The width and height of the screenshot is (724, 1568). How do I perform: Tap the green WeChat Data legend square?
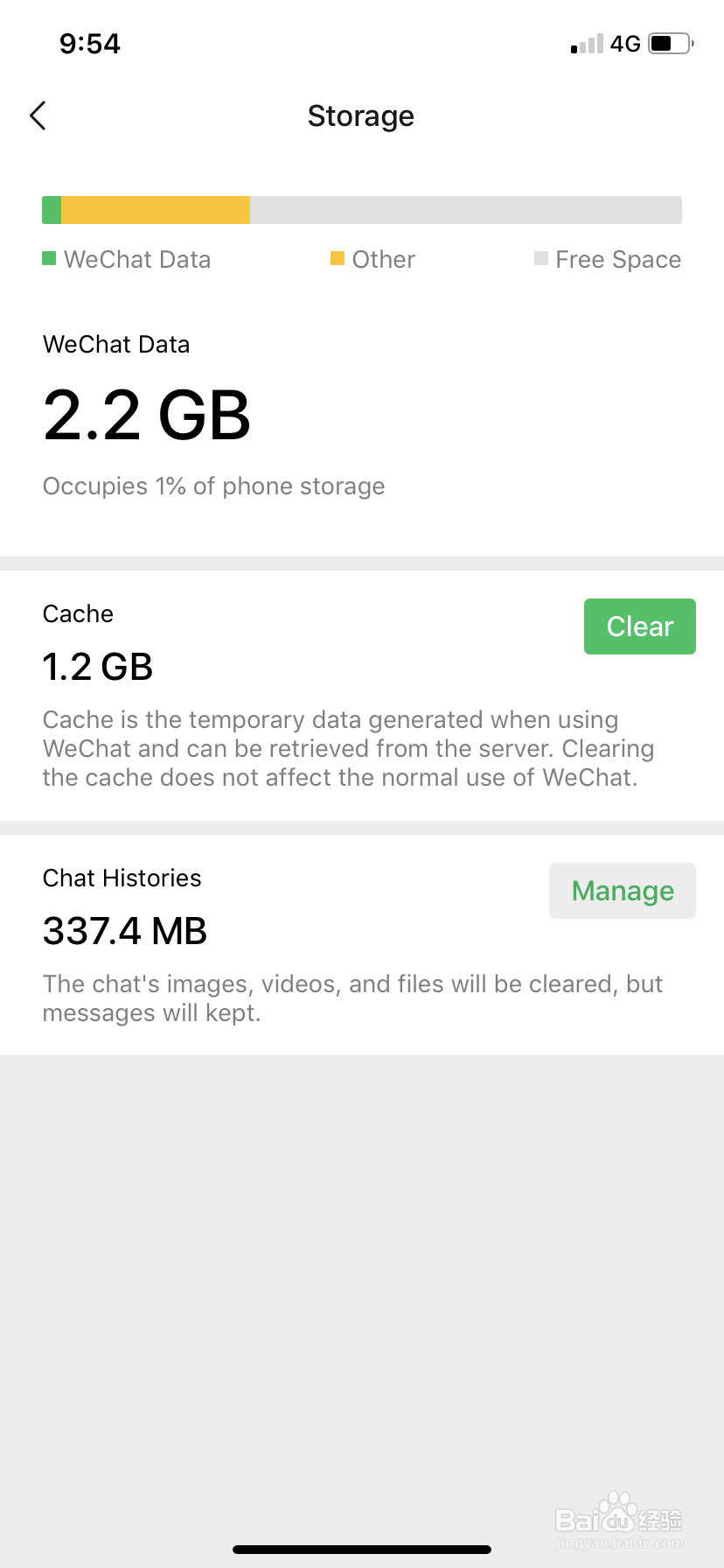pyautogui.click(x=49, y=258)
